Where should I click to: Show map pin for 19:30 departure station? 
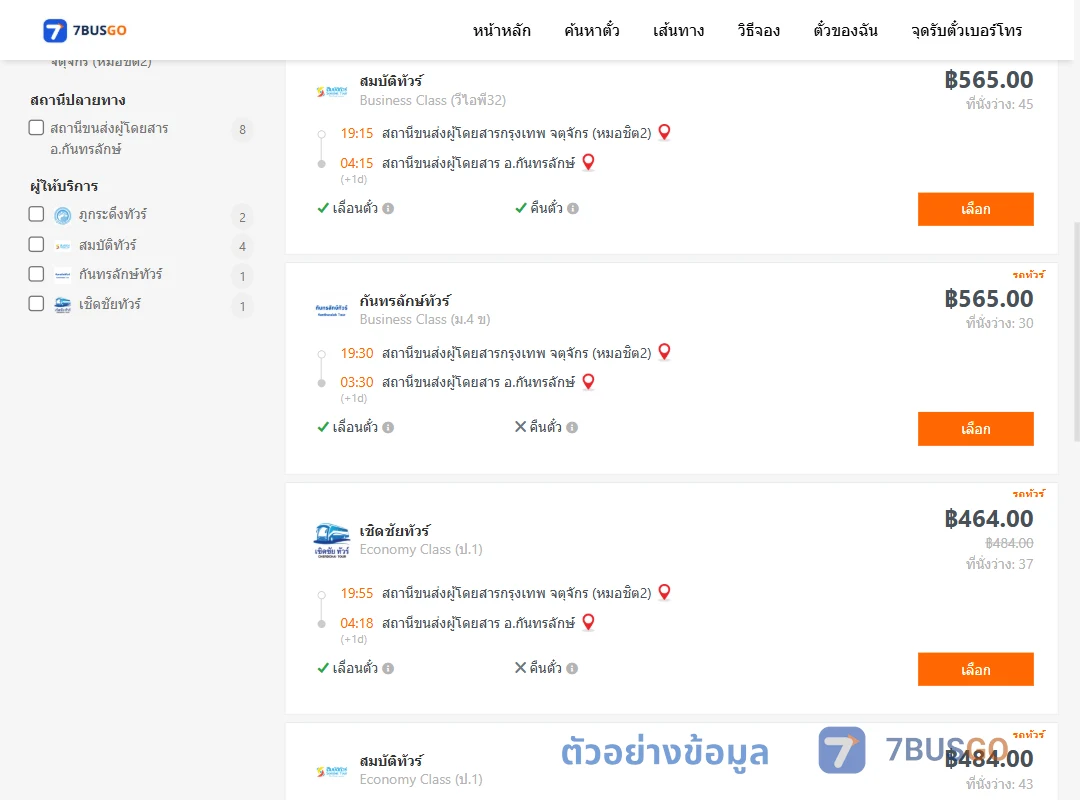click(x=664, y=352)
